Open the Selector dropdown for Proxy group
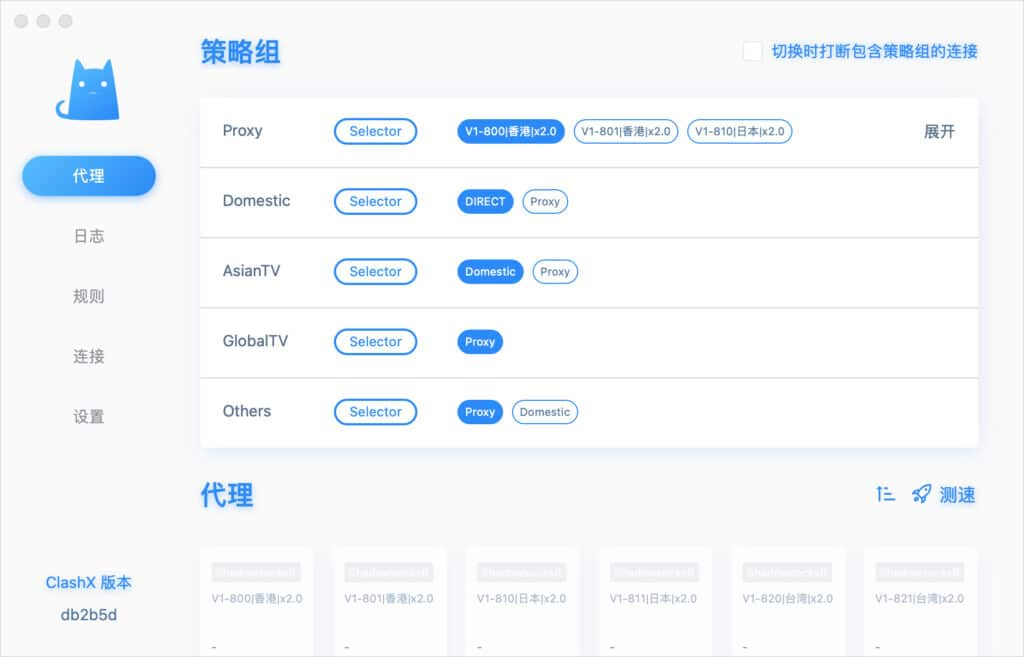Image resolution: width=1024 pixels, height=657 pixels. coord(375,131)
